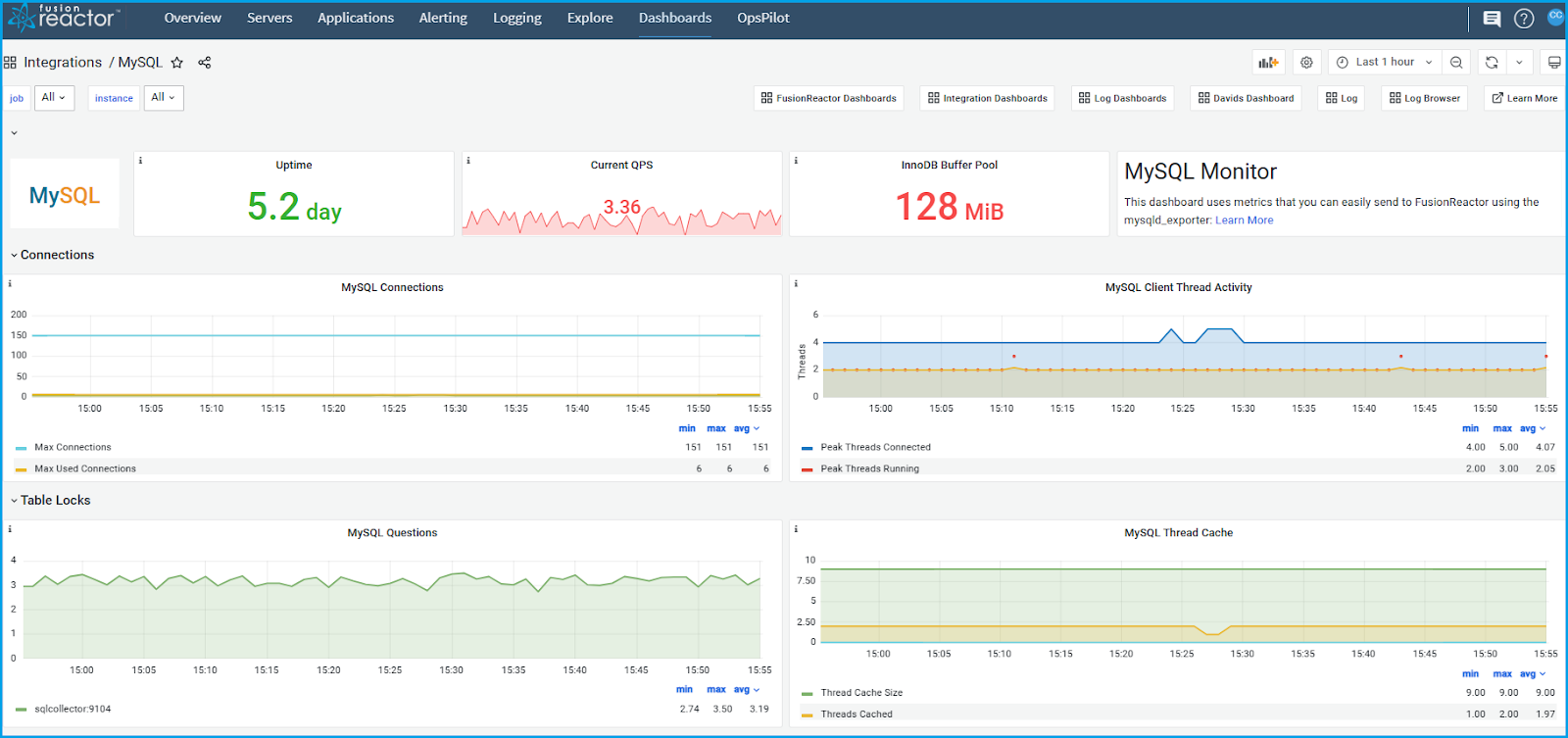Toggle Max Used Connections series visibility
The width and height of the screenshot is (1568, 738).
pyautogui.click(x=85, y=468)
